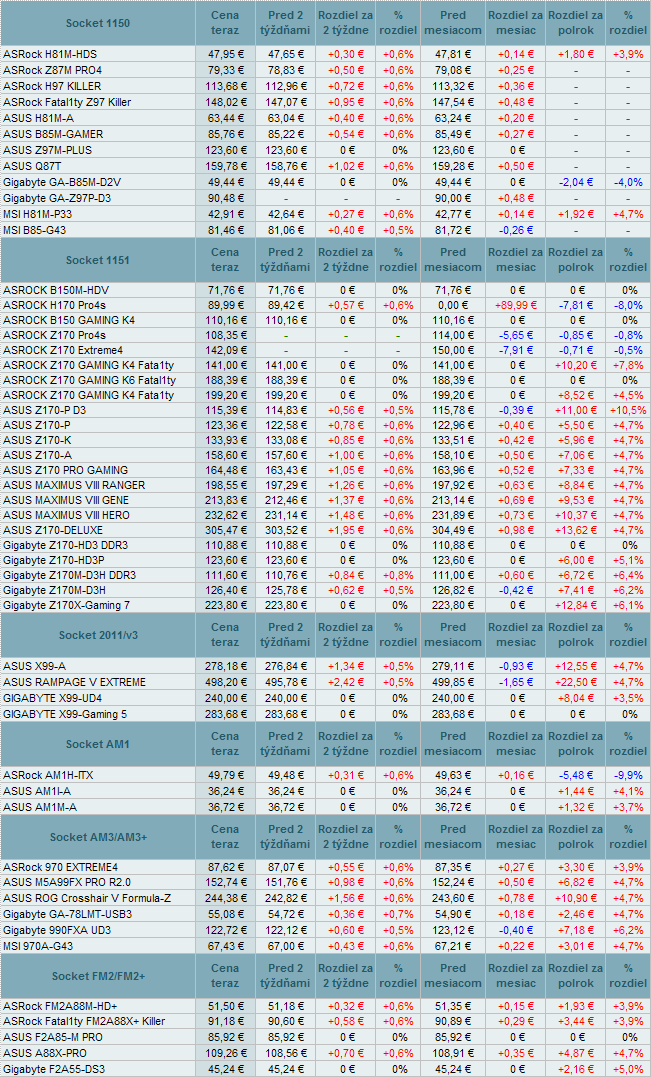Click "ASRock Fatal1ty Z97 Killer" product name
The width and height of the screenshot is (651, 1077).
[x=67, y=102]
